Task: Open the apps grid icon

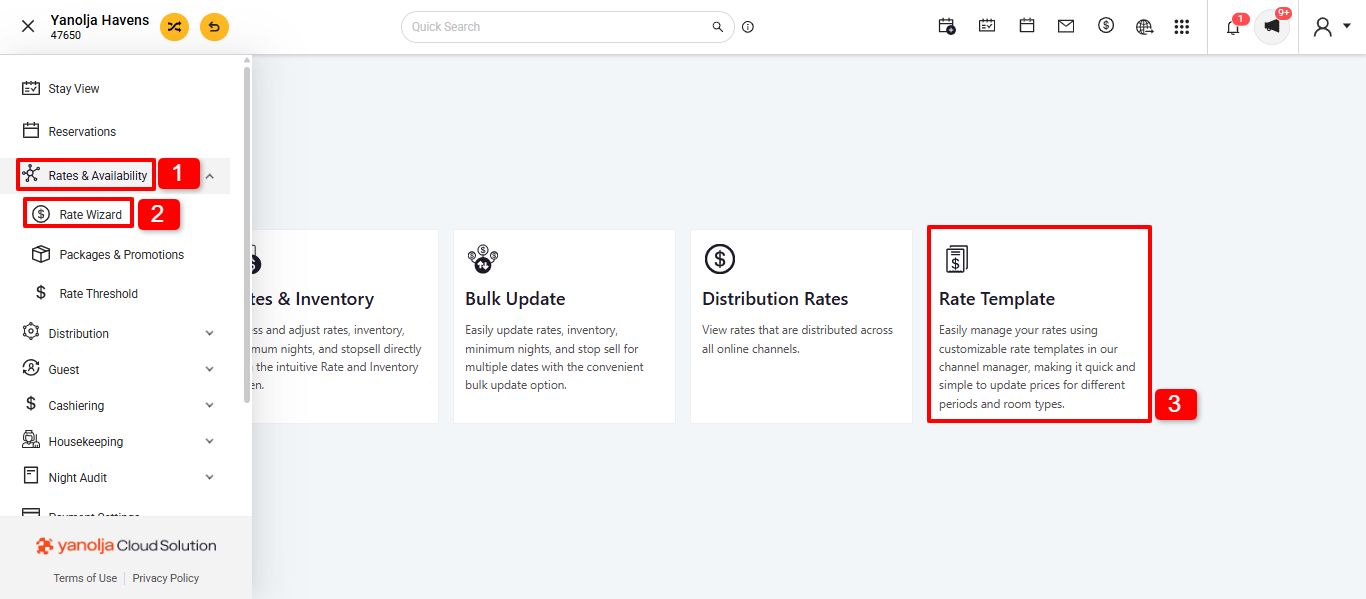Action: pos(1182,27)
